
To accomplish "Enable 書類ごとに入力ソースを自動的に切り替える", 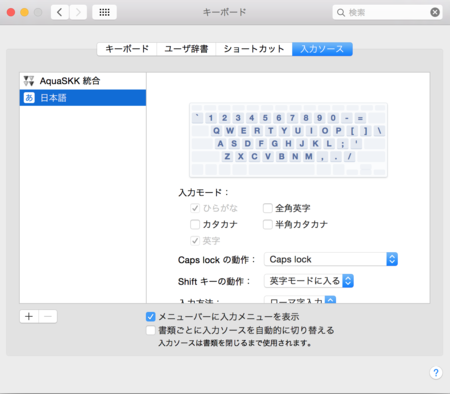I will [x=151, y=330].
